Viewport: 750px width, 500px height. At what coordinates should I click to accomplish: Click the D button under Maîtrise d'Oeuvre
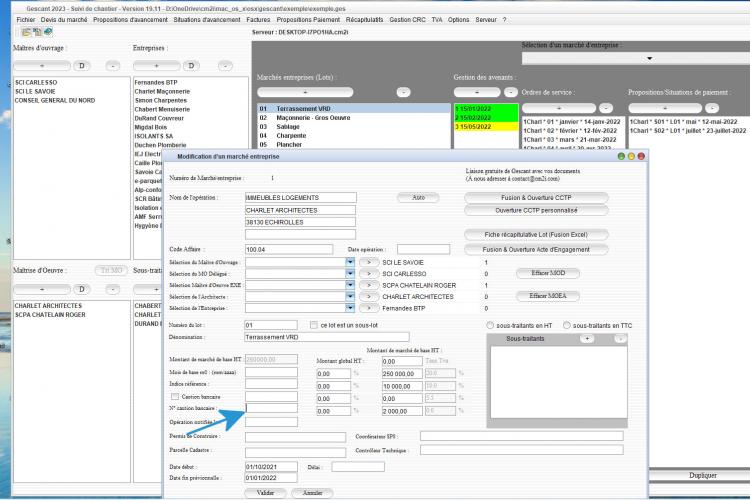pos(82,289)
